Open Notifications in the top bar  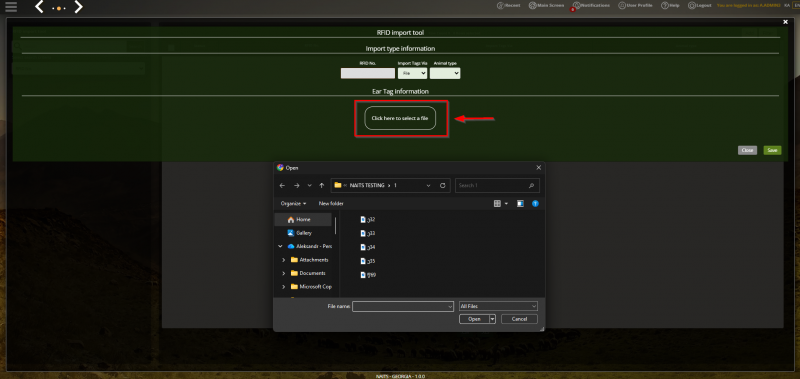591,6
